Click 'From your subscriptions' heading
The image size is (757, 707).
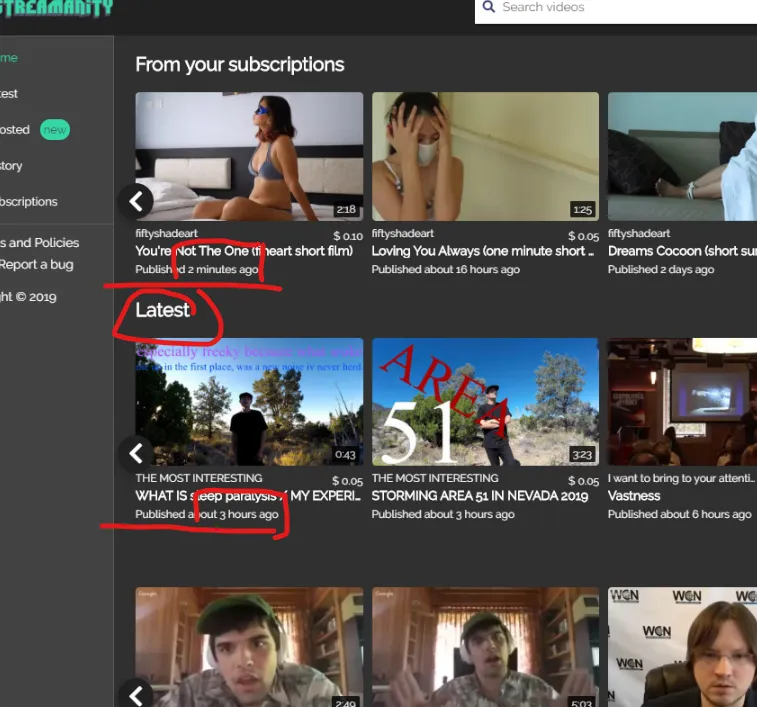coord(240,65)
